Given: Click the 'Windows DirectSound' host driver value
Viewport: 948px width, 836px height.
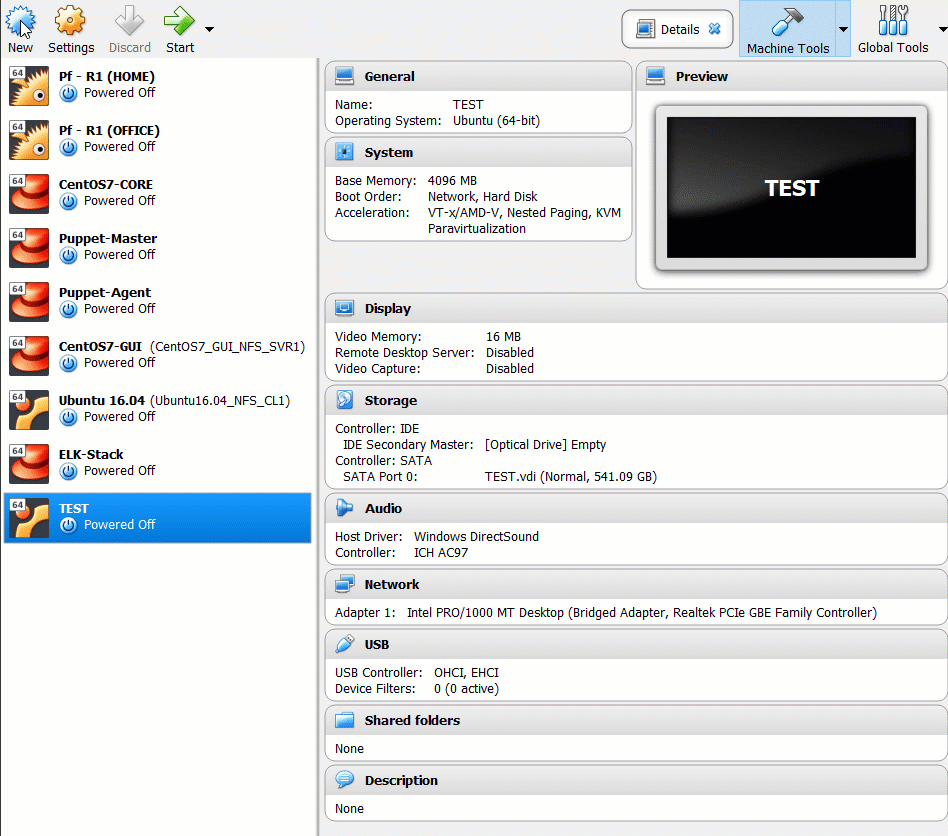Looking at the screenshot, I should (476, 537).
